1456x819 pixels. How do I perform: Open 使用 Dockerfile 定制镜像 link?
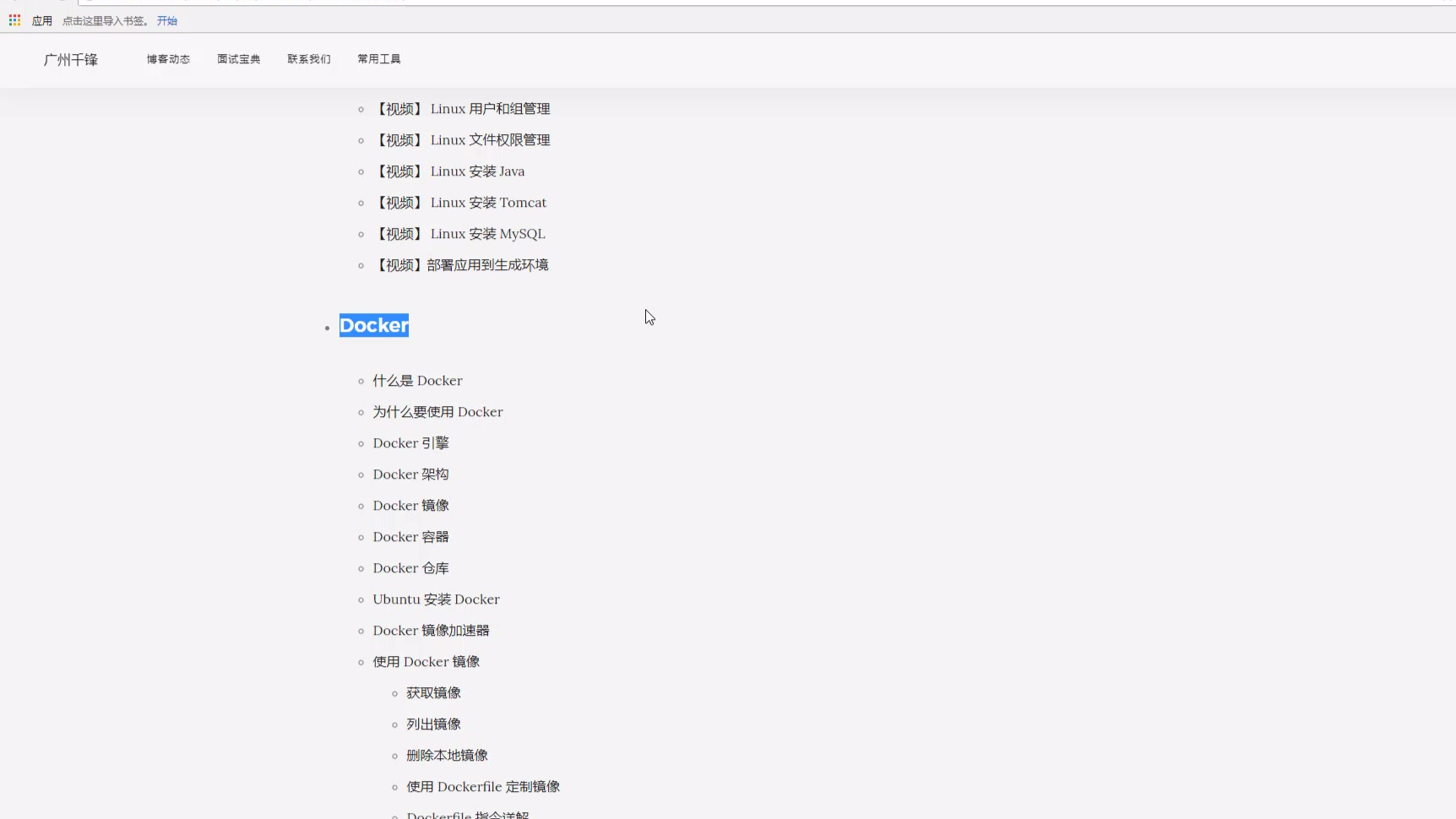[x=483, y=787]
